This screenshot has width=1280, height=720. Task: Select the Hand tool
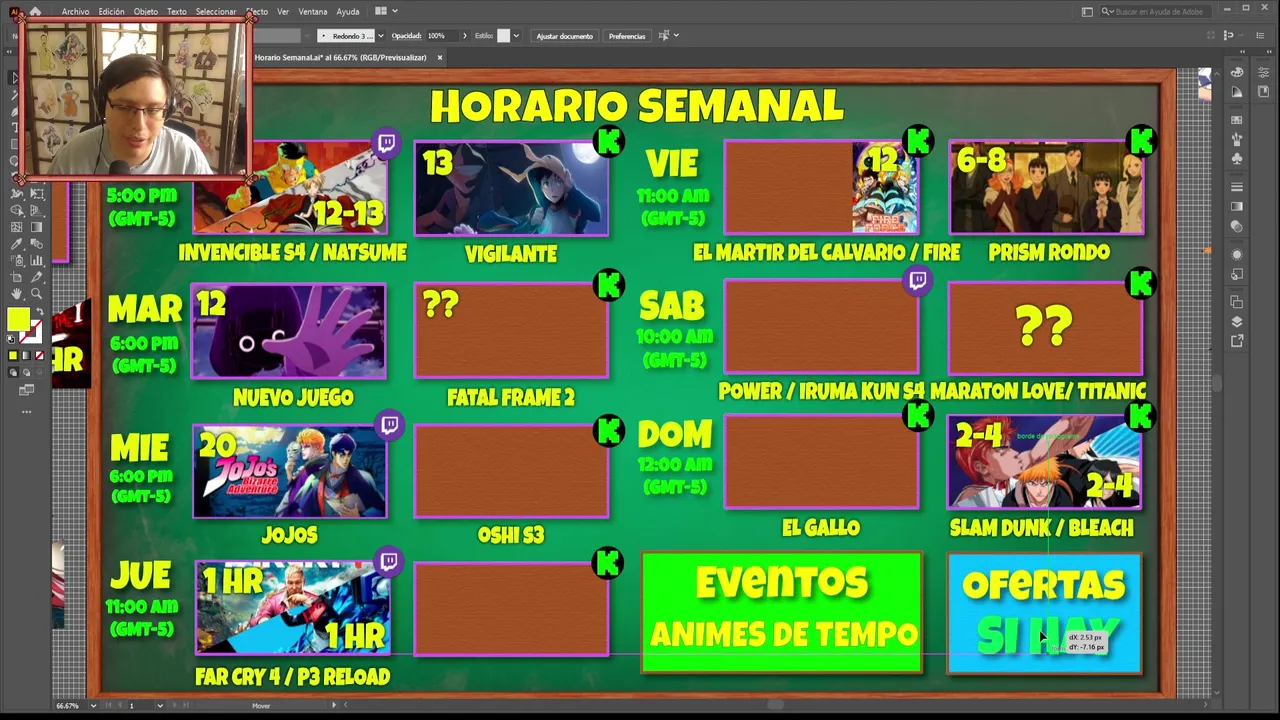point(16,294)
